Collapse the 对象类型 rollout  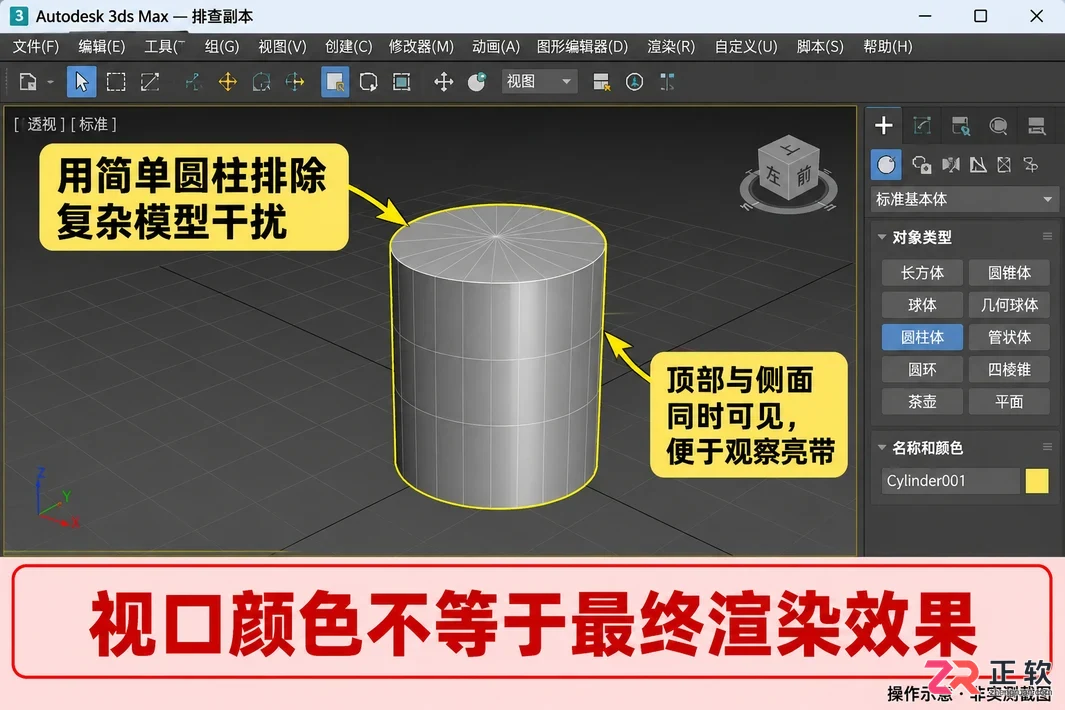882,237
